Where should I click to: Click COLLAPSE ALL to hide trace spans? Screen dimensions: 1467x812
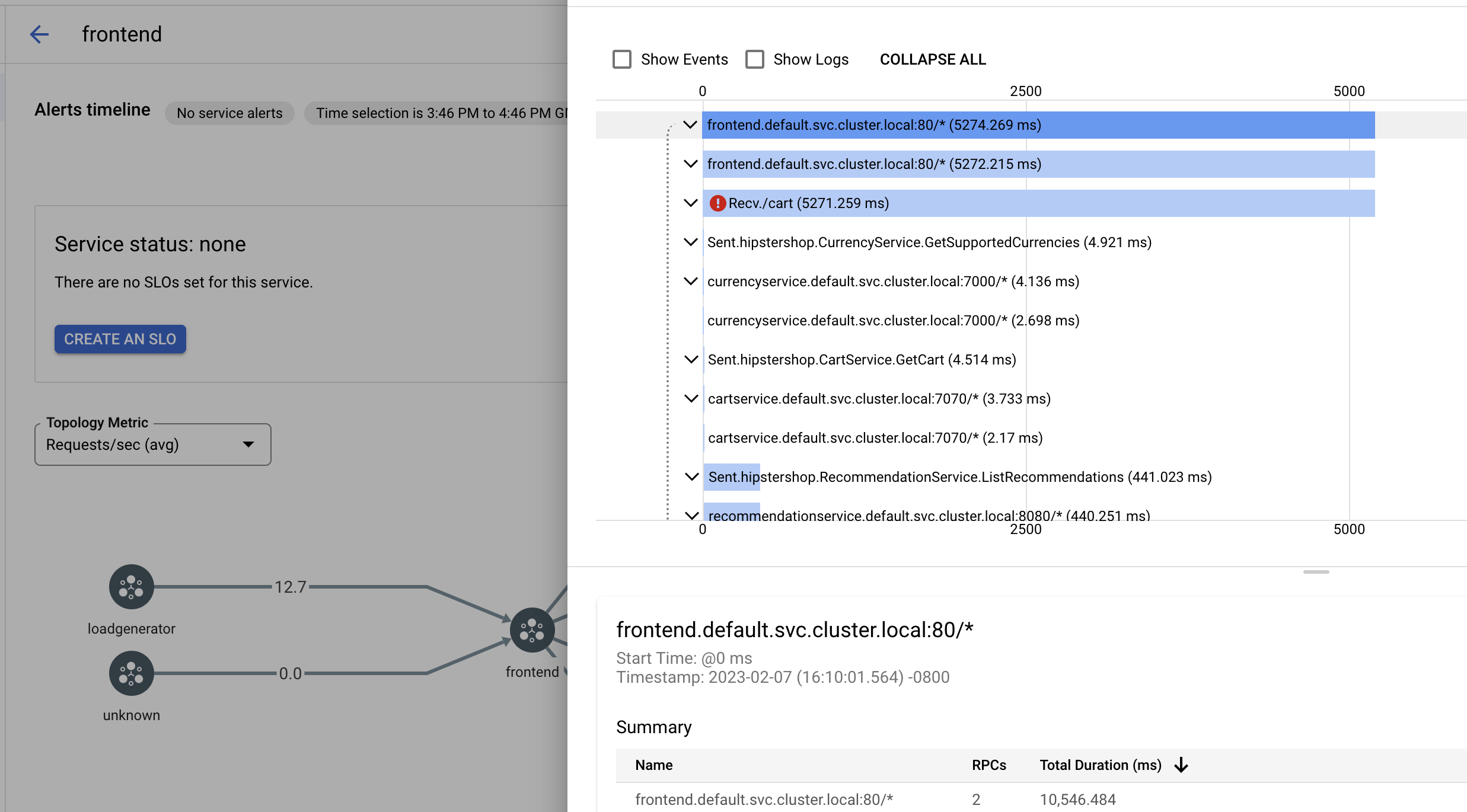click(931, 59)
